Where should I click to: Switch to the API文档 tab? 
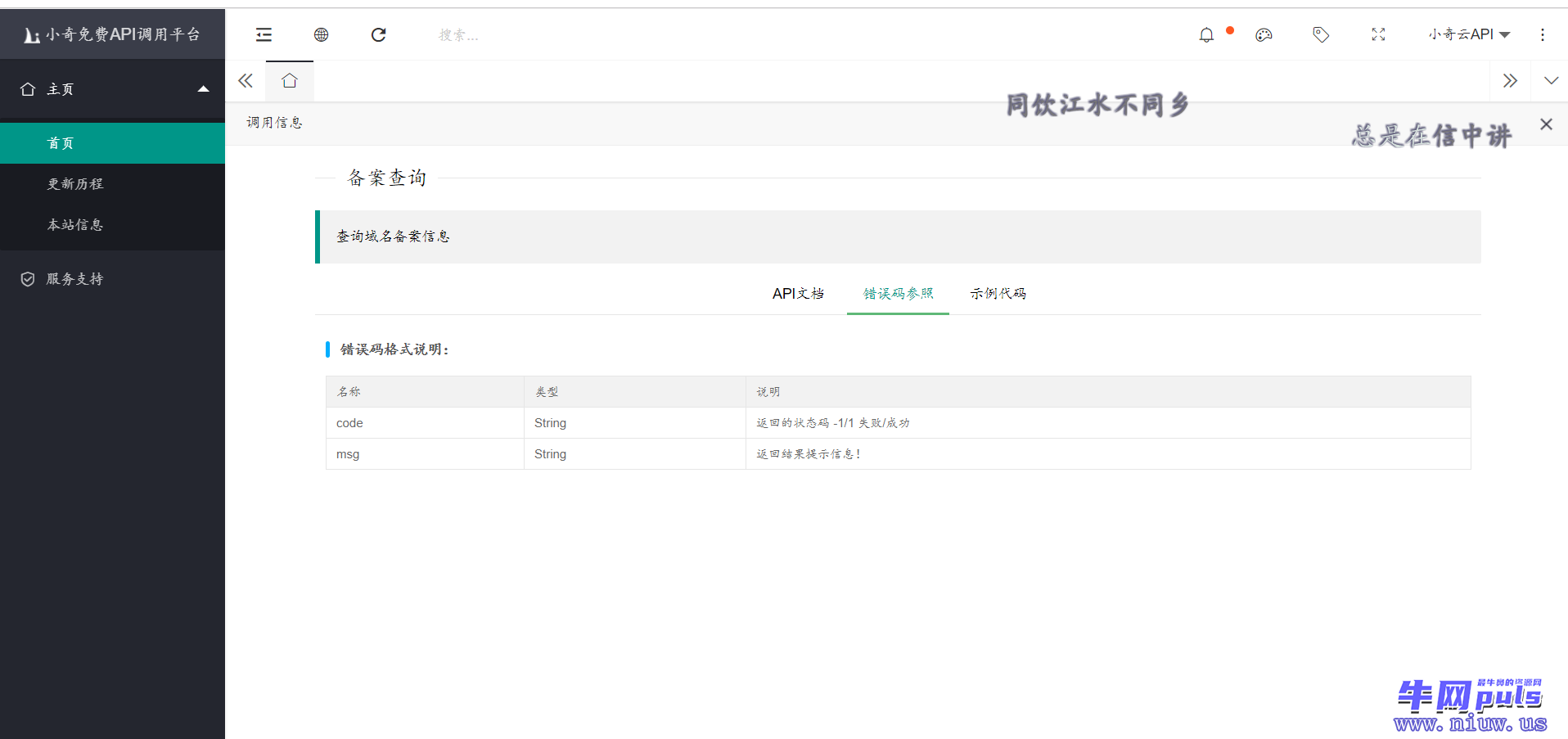pyautogui.click(x=798, y=294)
